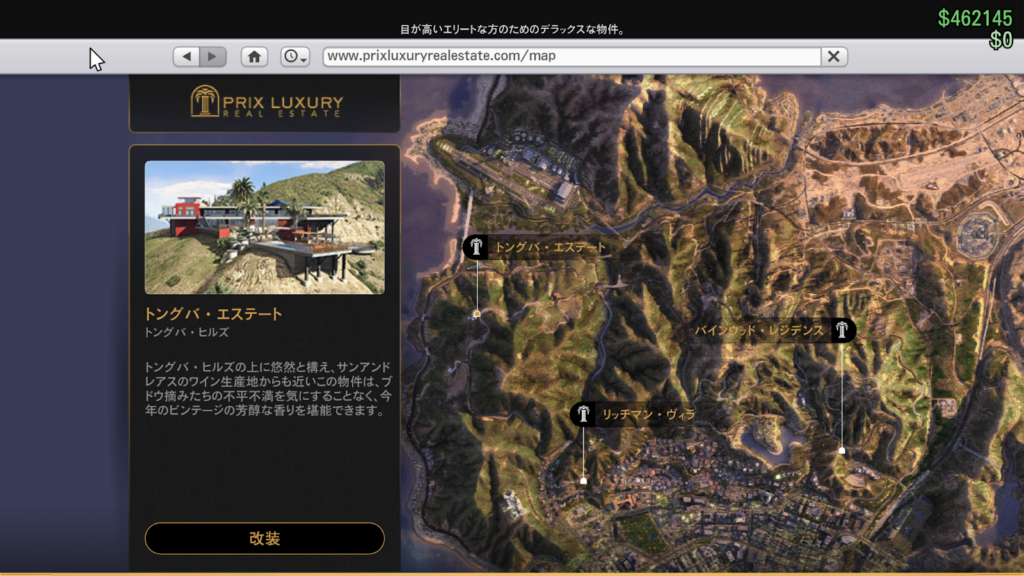
Task: Open the history clock dropdown
Action: pyautogui.click(x=295, y=57)
